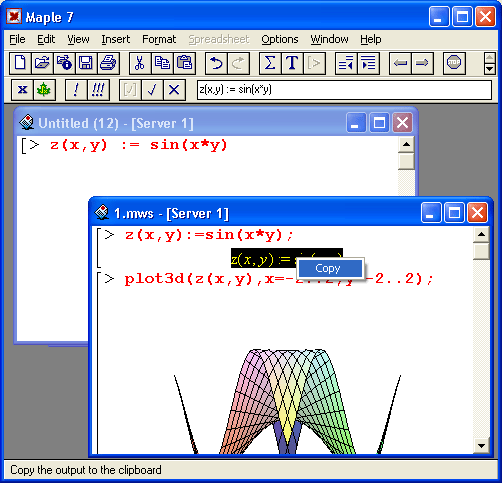Open the Edit menu
This screenshot has width=502, height=483.
46,39
